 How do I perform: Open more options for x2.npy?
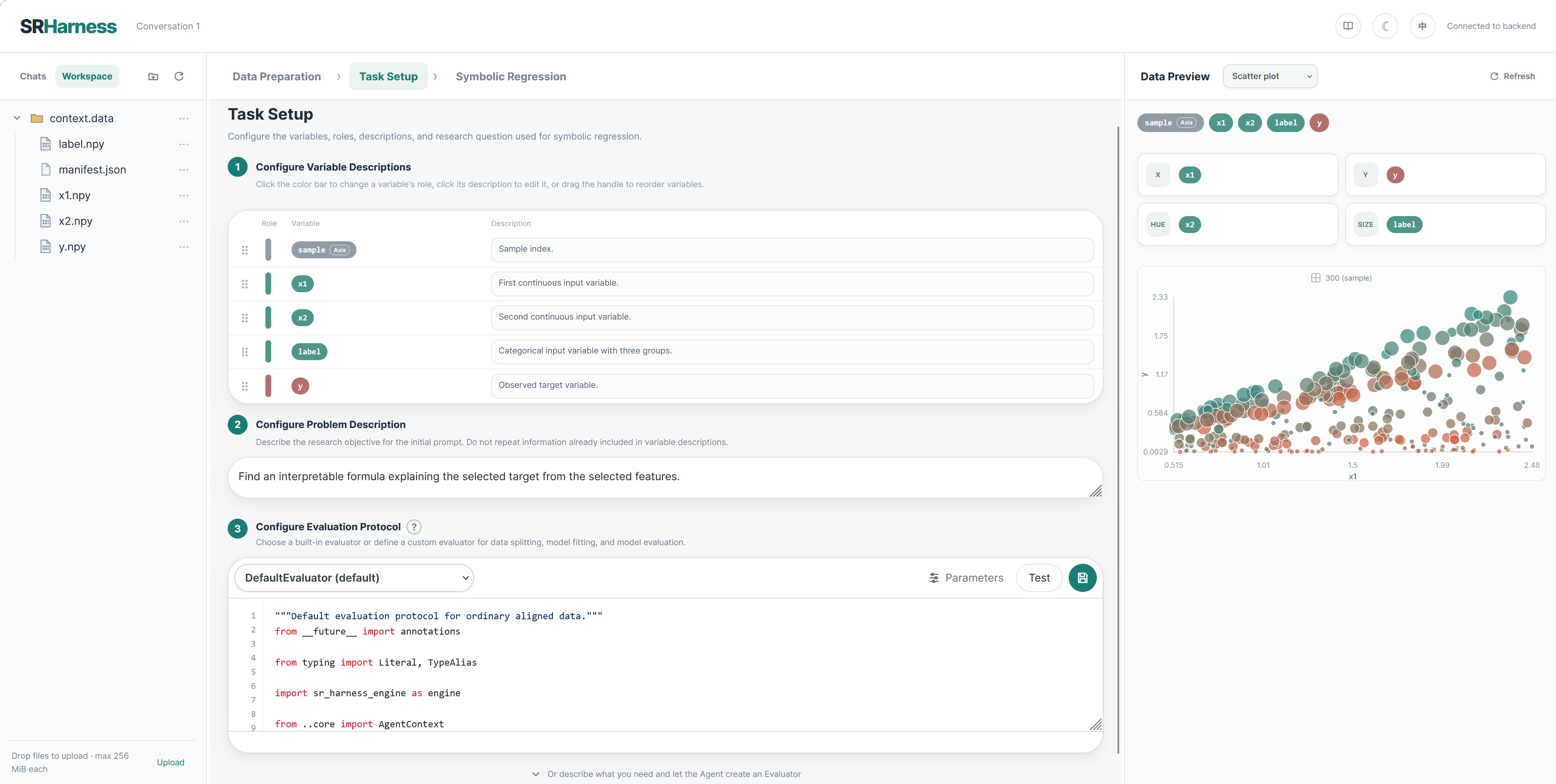tap(183, 221)
